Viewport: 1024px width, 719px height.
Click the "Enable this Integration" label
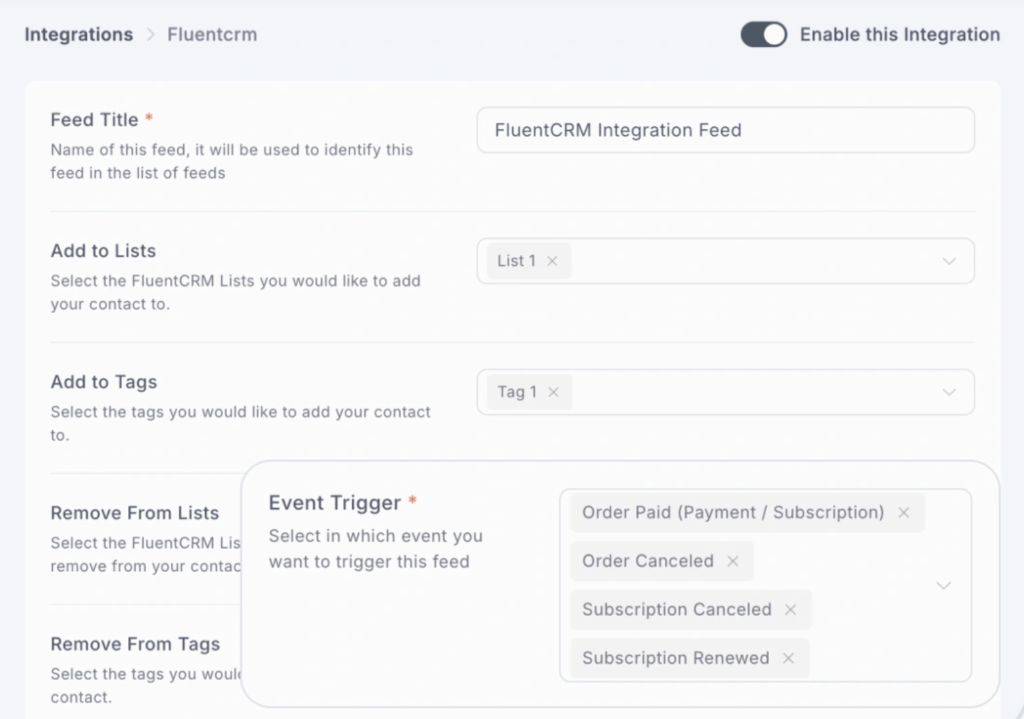point(899,34)
